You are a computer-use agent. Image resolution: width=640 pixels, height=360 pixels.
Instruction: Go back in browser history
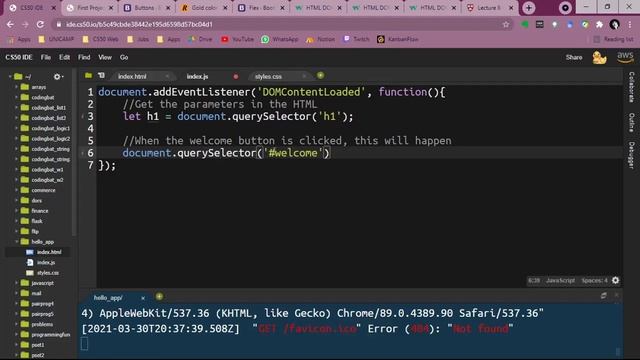(10, 24)
